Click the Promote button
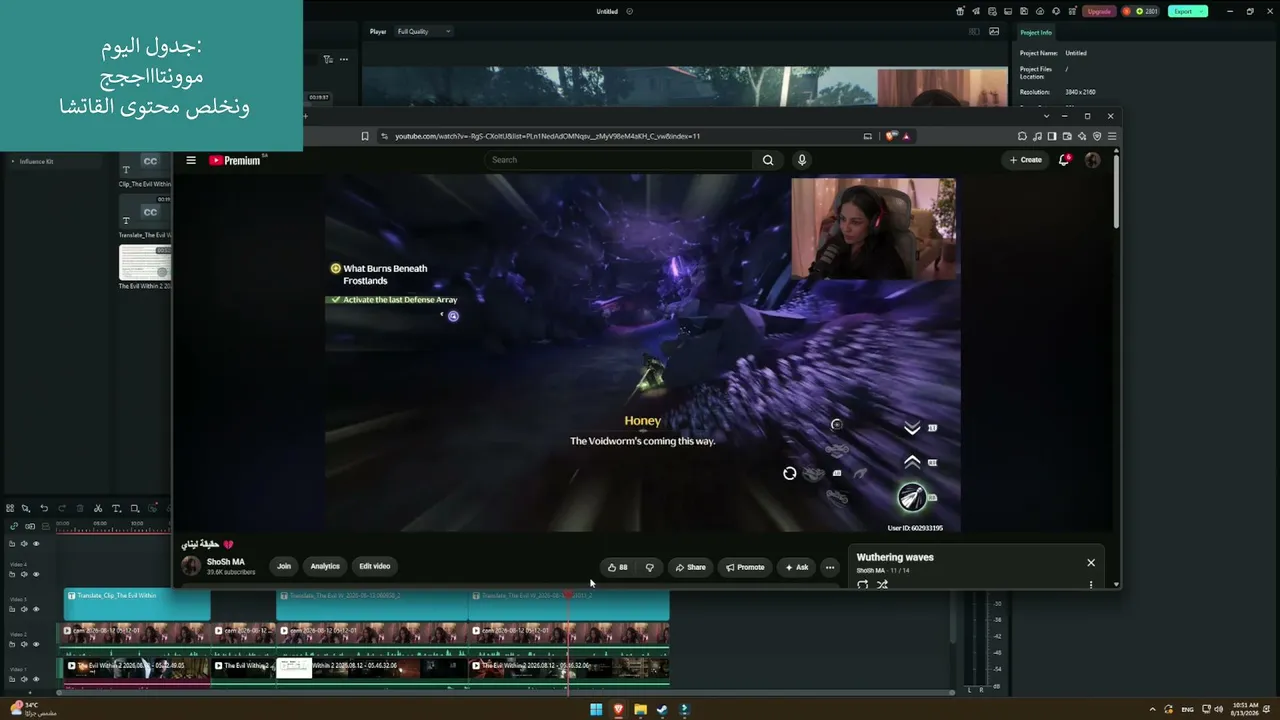 coord(745,567)
